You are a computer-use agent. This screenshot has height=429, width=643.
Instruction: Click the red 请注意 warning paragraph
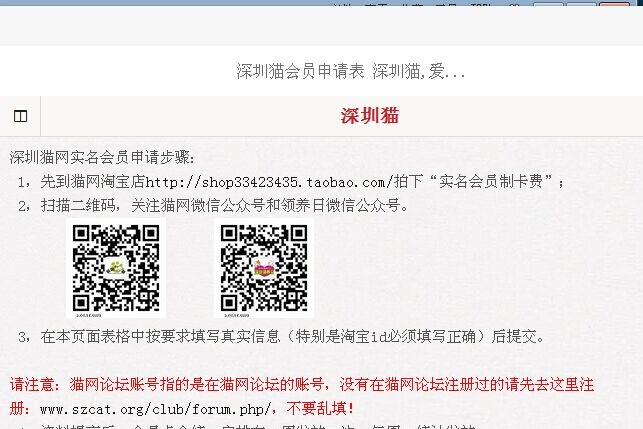coord(302,397)
